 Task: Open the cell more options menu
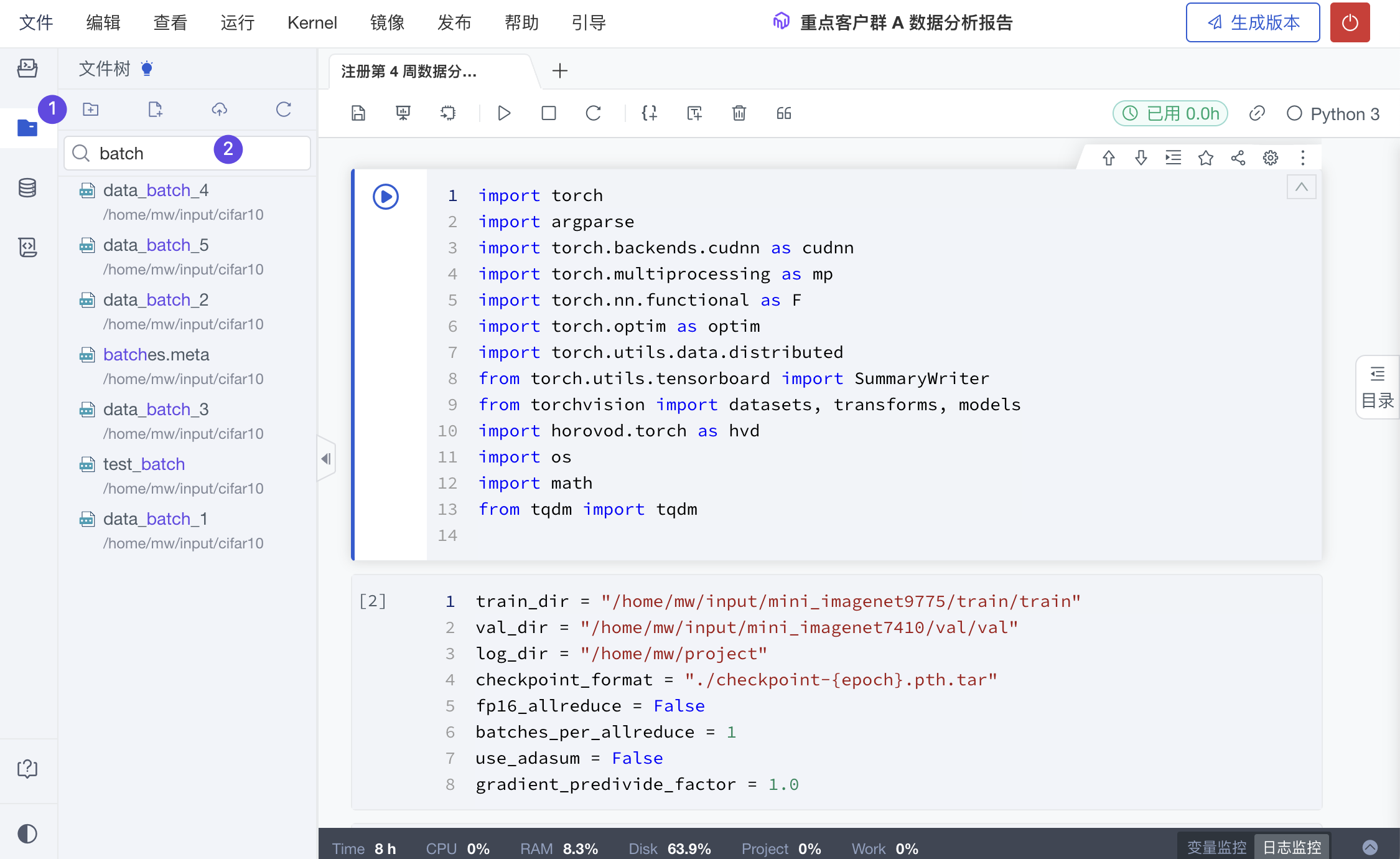tap(1302, 157)
